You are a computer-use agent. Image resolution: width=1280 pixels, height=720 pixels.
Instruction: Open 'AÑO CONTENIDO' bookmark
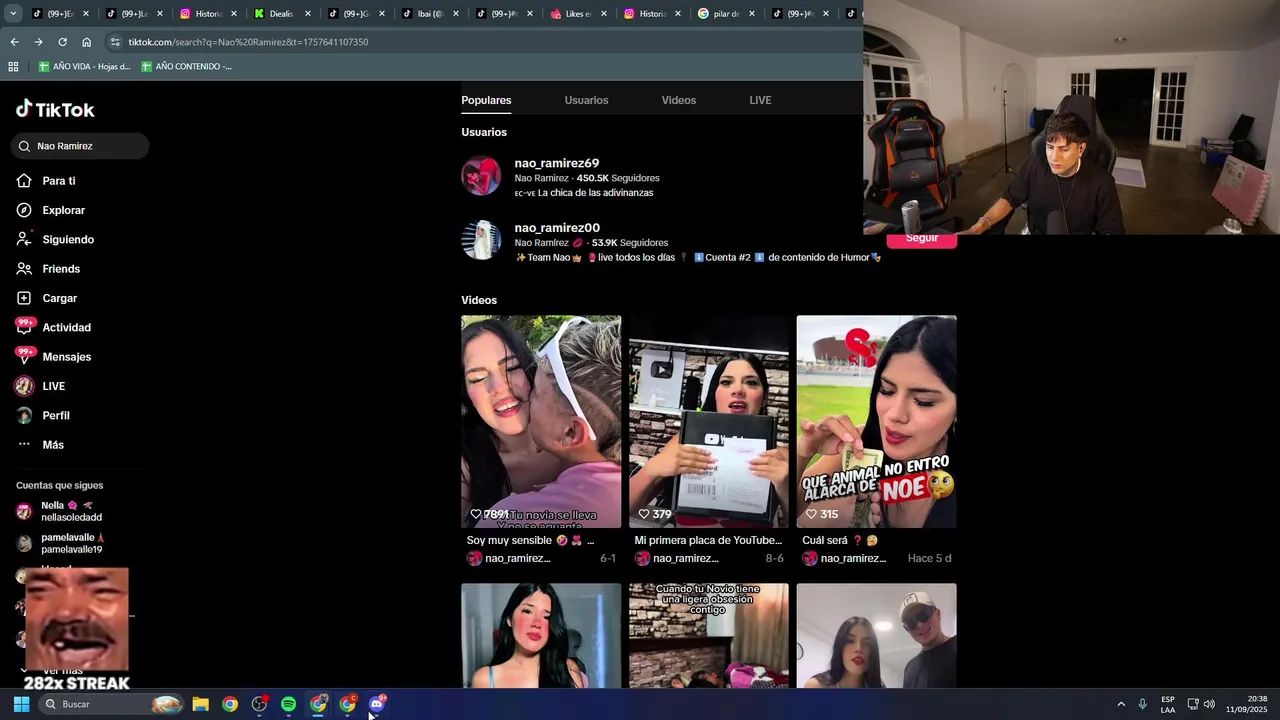(x=187, y=67)
